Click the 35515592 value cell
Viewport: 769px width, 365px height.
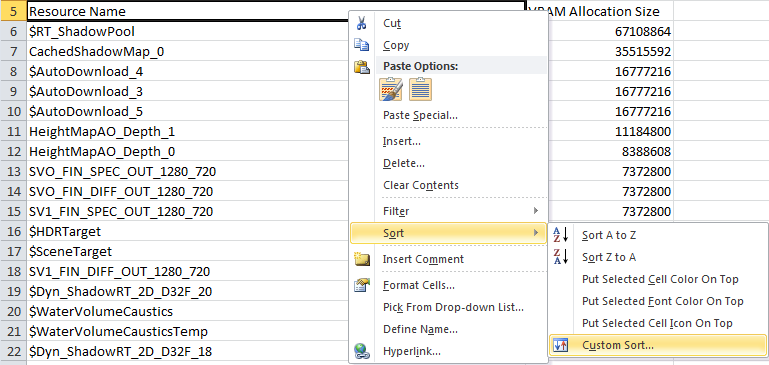611,52
